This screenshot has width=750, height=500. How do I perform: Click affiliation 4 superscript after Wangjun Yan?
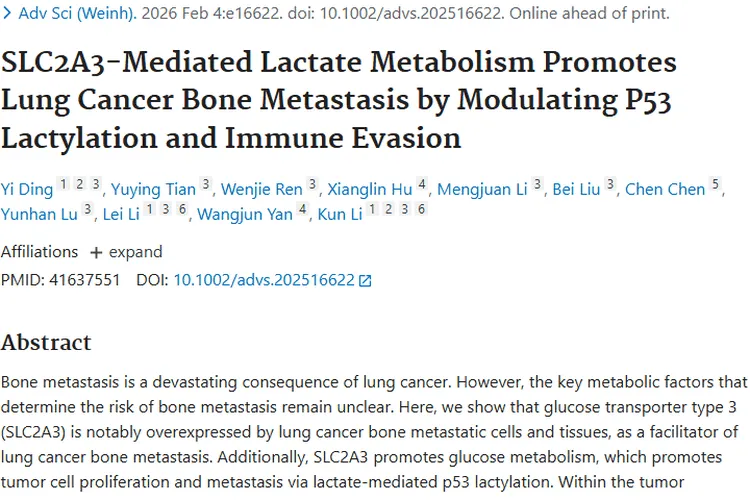click(x=303, y=210)
